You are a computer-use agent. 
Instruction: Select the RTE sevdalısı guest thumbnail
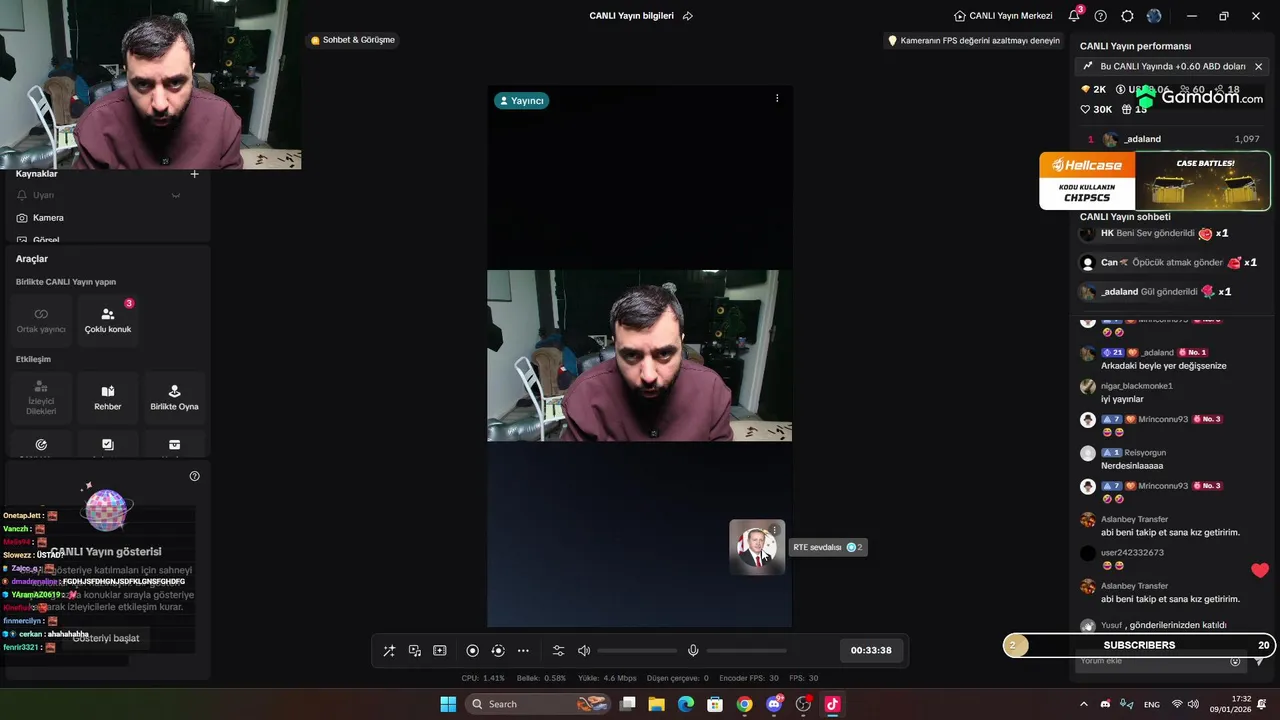(756, 547)
